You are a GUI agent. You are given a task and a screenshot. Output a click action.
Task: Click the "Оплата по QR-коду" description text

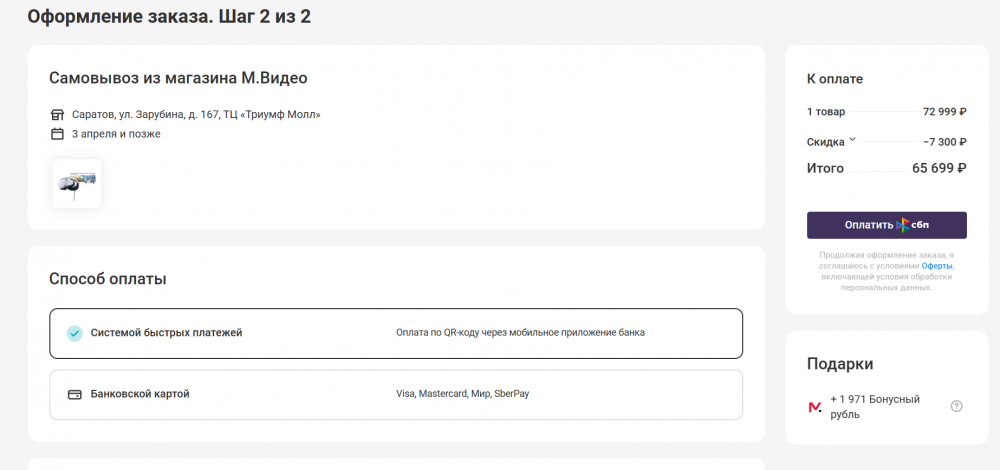point(520,333)
